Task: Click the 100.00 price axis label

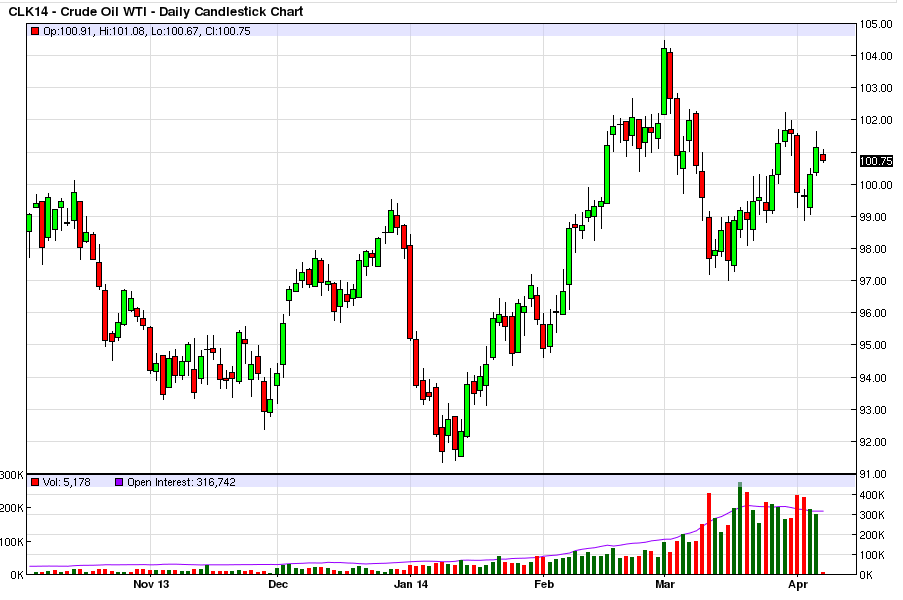Action: click(x=876, y=185)
